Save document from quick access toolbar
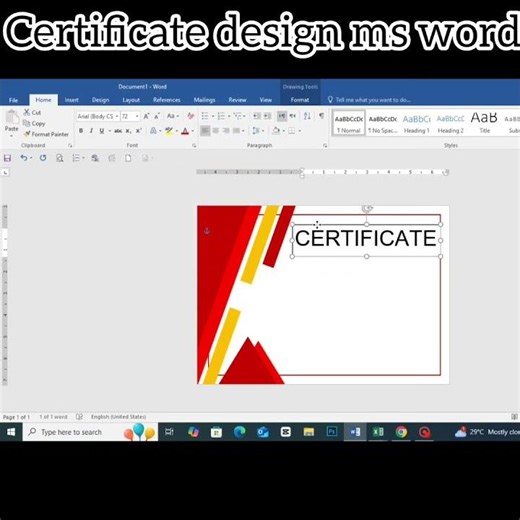The width and height of the screenshot is (520, 520). tap(7, 158)
